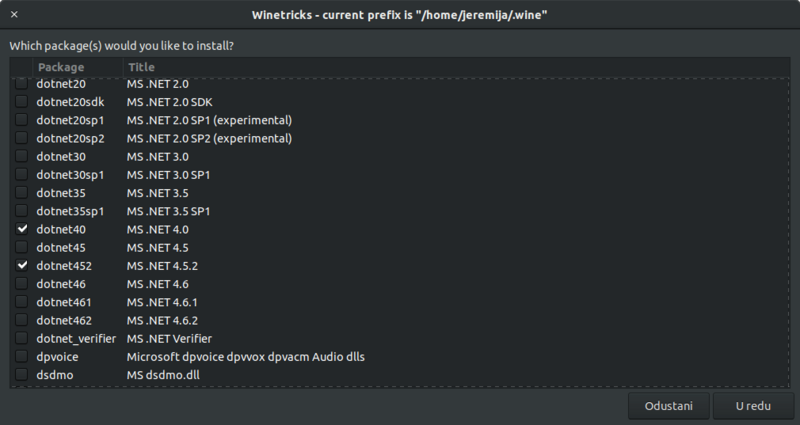Select the 'MS .NET 4.5' title

coord(158,247)
